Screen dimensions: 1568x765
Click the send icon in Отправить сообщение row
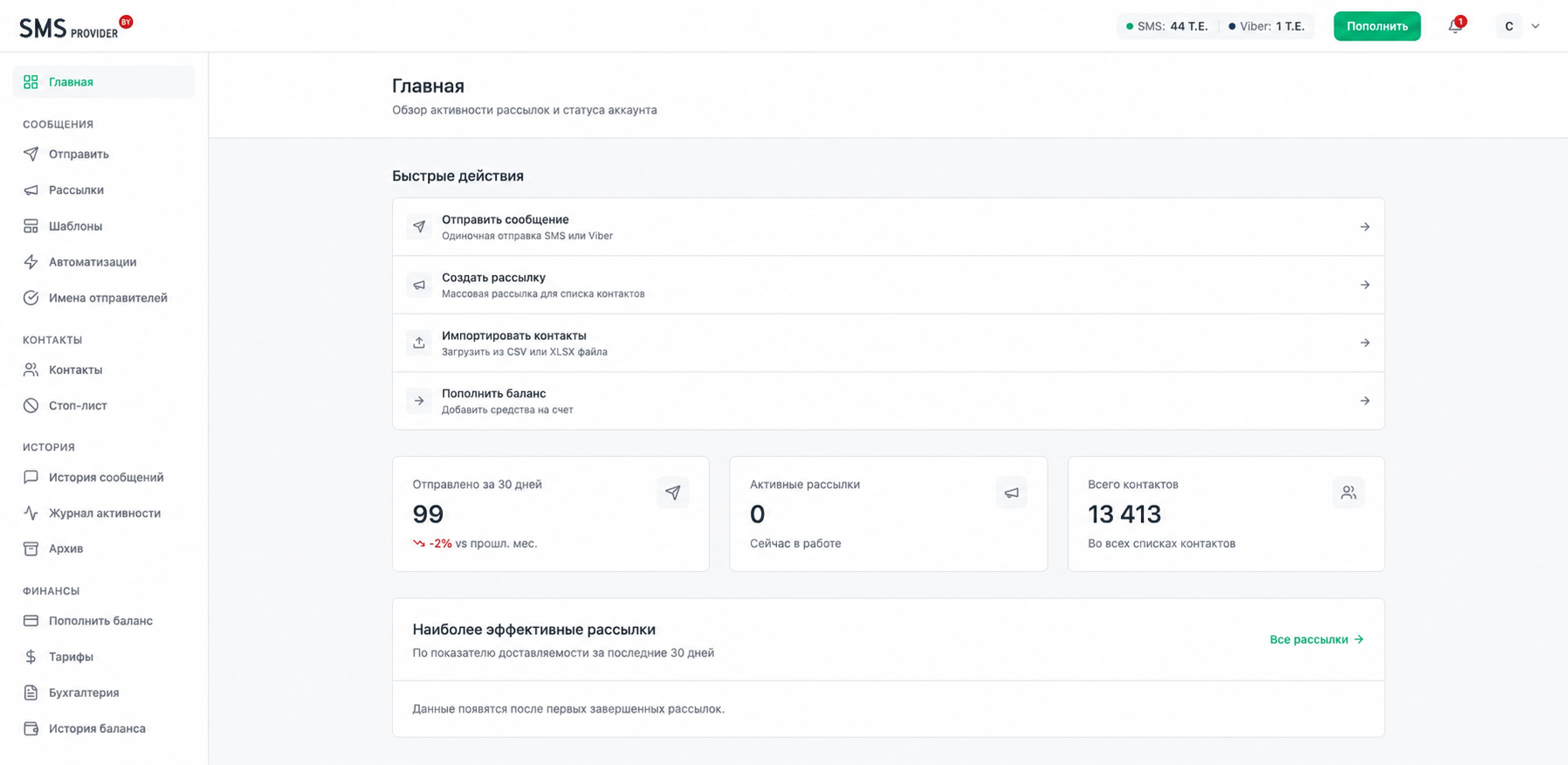pyautogui.click(x=419, y=227)
